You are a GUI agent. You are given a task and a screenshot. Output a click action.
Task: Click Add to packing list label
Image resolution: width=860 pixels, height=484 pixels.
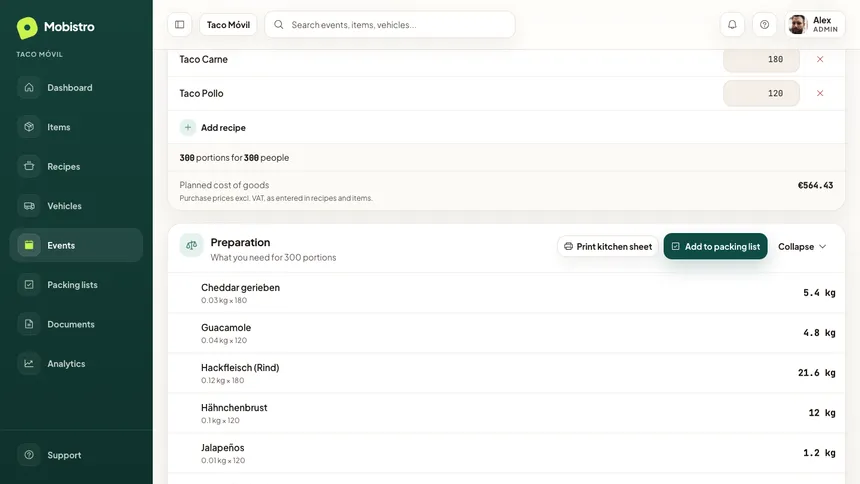(722, 246)
